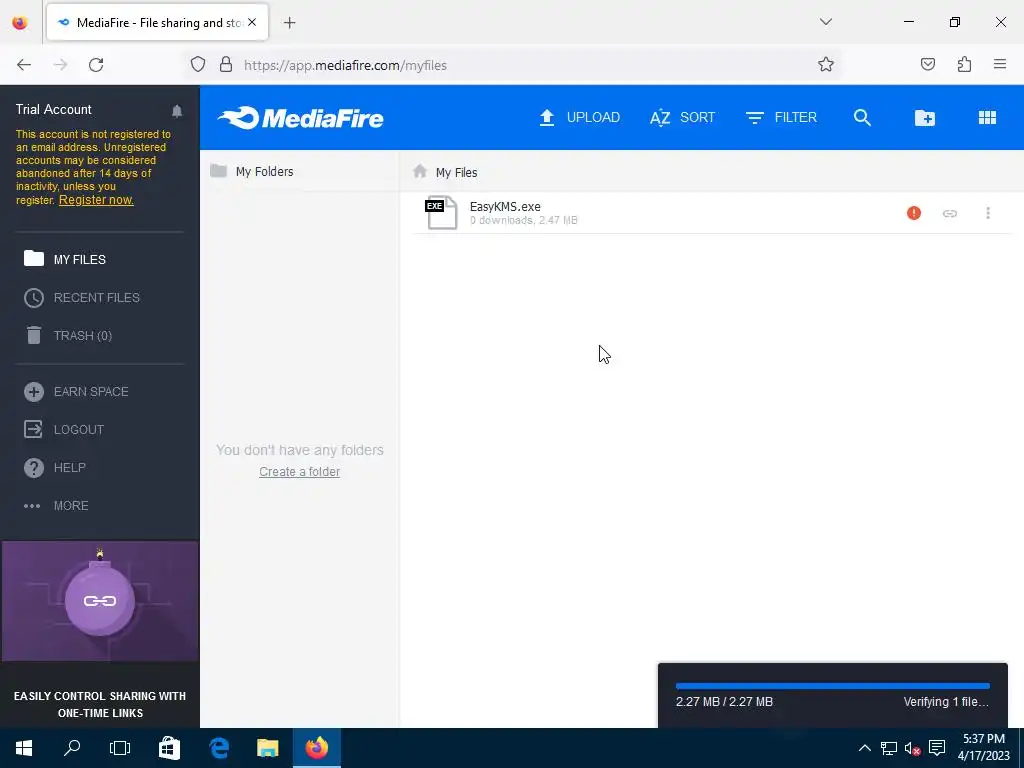Click the Create a folder link
Image resolution: width=1024 pixels, height=768 pixels.
click(x=299, y=472)
